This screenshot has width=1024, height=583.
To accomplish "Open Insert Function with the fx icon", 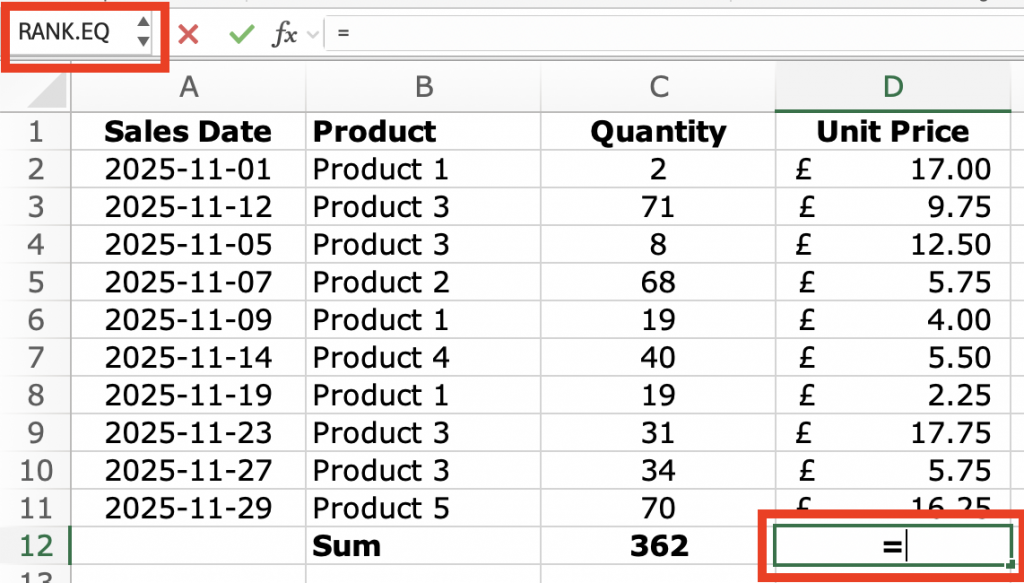I will (285, 35).
